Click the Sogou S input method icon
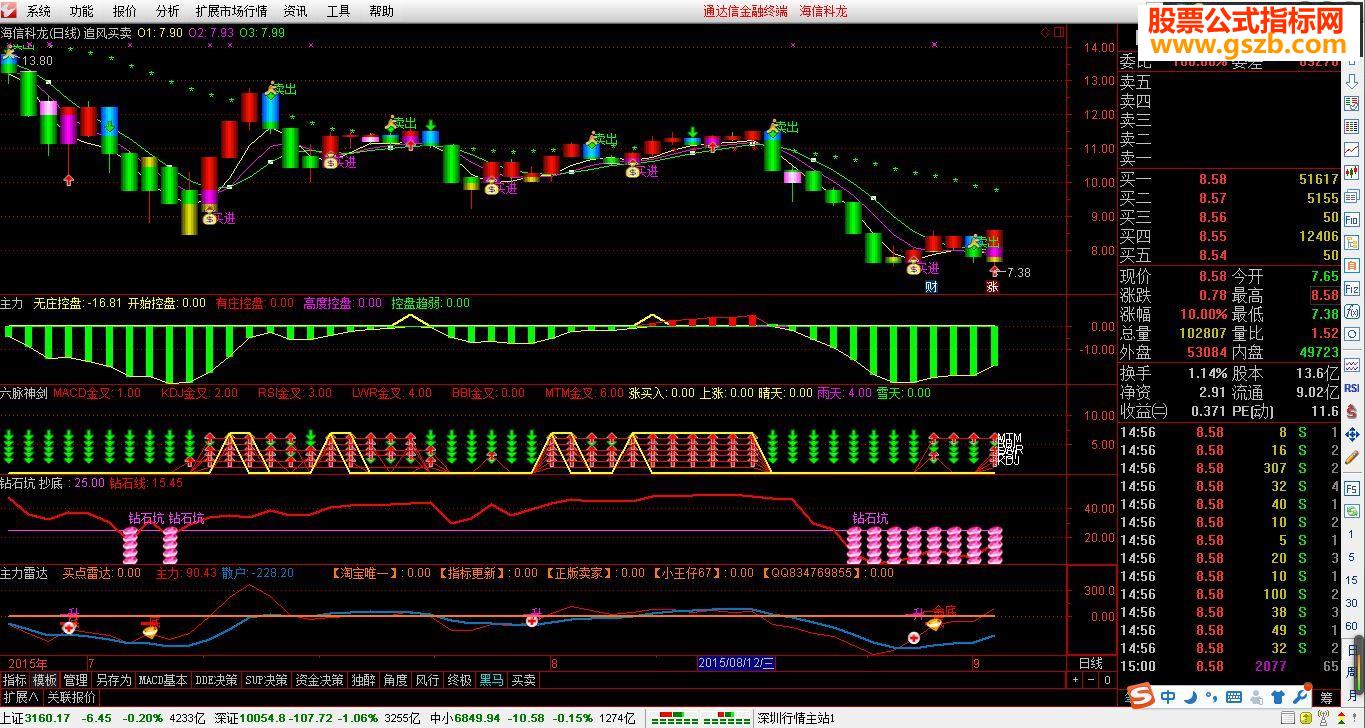Screen dimensions: 1365x728 [1141, 696]
